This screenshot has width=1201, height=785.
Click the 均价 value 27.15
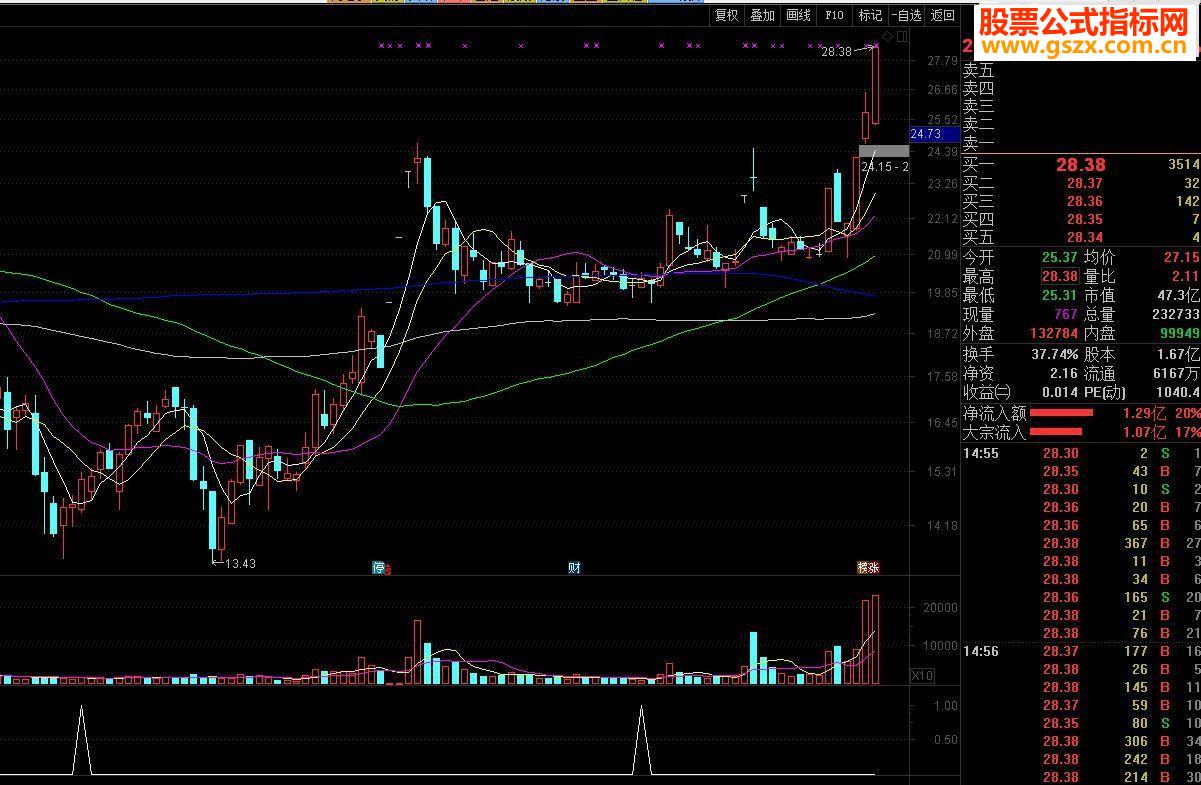[x=1181, y=257]
